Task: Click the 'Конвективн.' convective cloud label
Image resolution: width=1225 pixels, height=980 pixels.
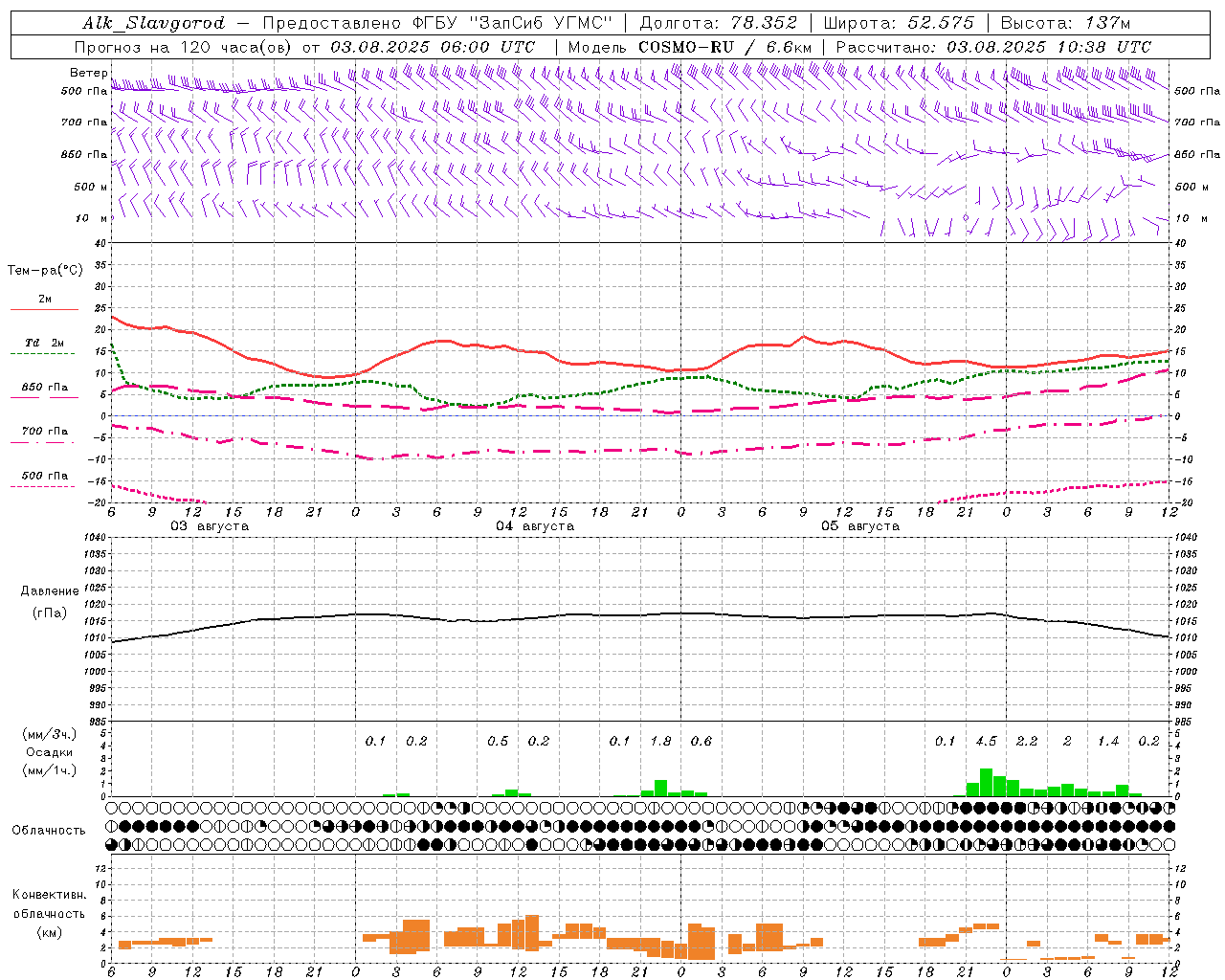Action: pos(50,895)
